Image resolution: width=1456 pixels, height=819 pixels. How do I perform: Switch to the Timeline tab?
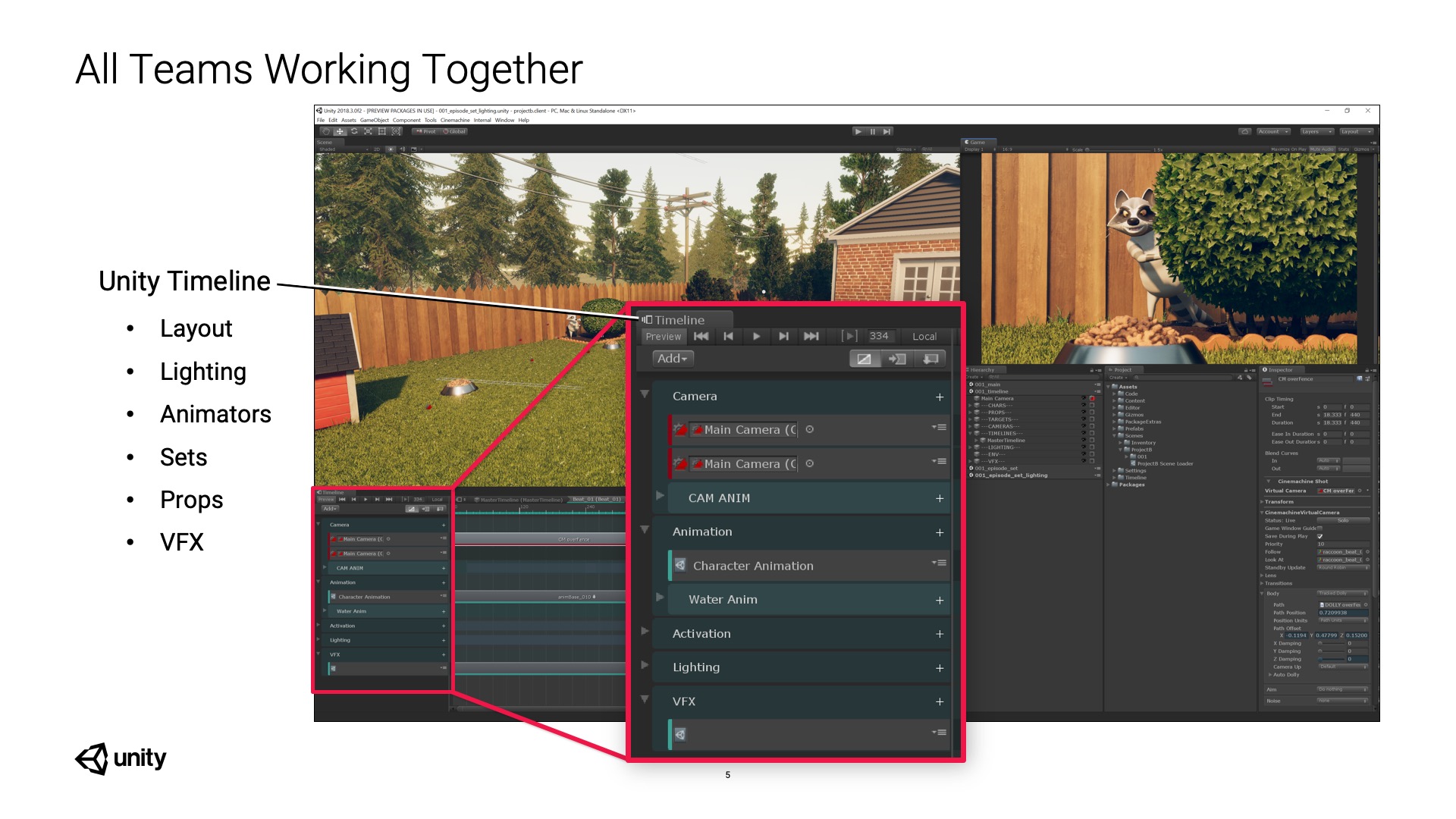click(679, 320)
